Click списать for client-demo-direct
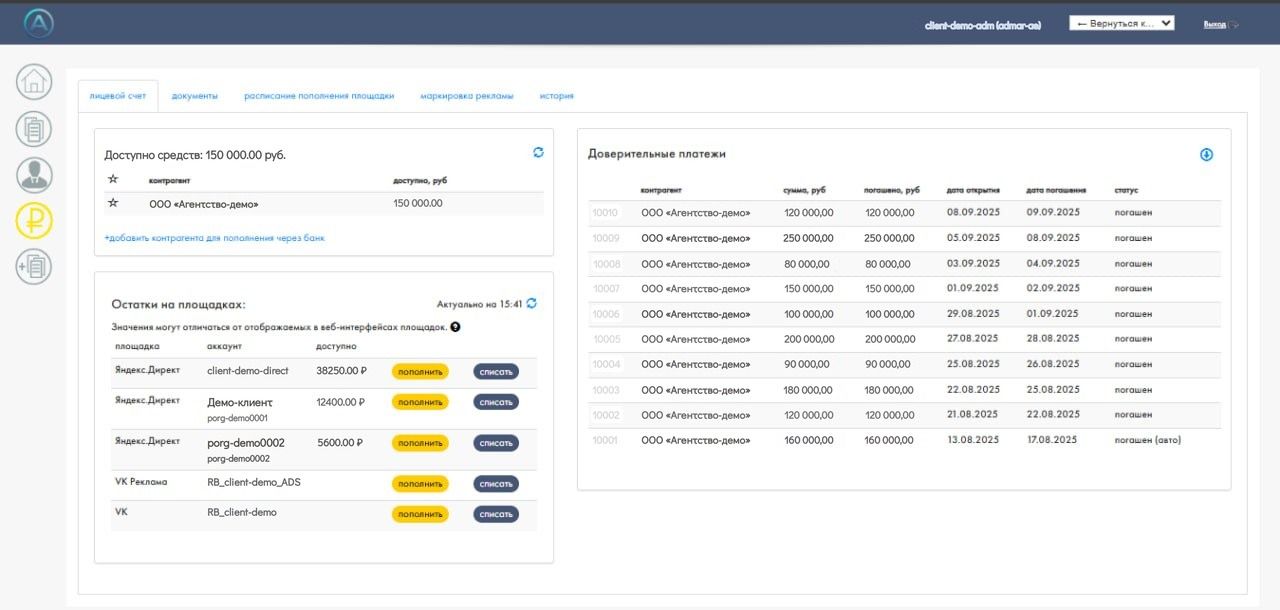This screenshot has width=1280, height=610. coord(496,372)
